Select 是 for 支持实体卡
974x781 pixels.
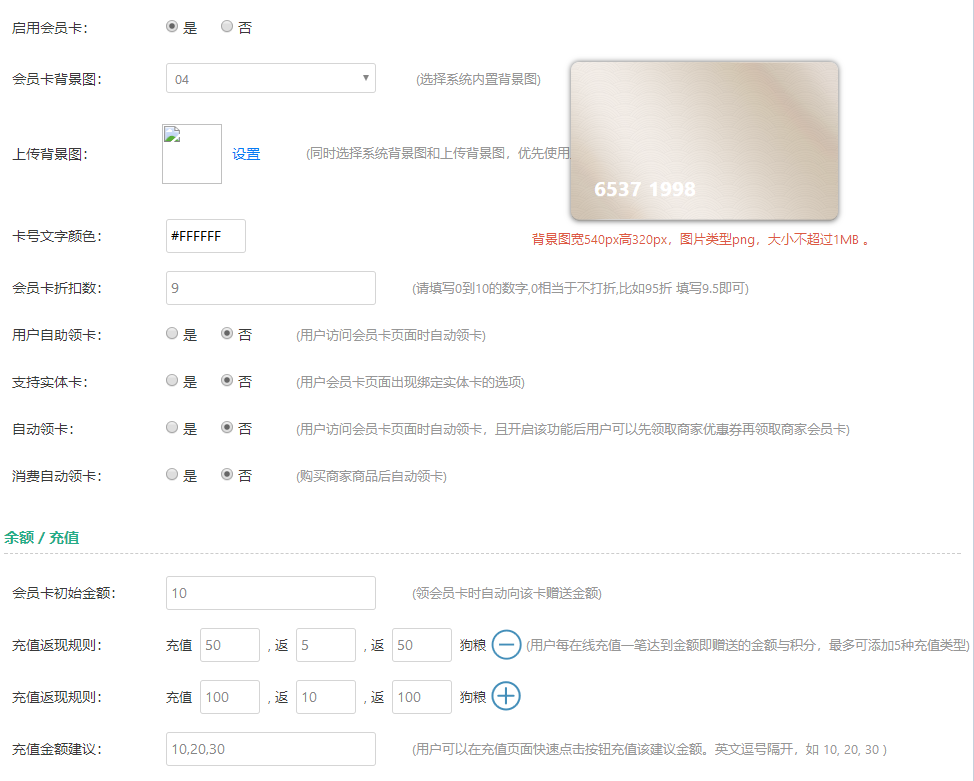coord(172,380)
